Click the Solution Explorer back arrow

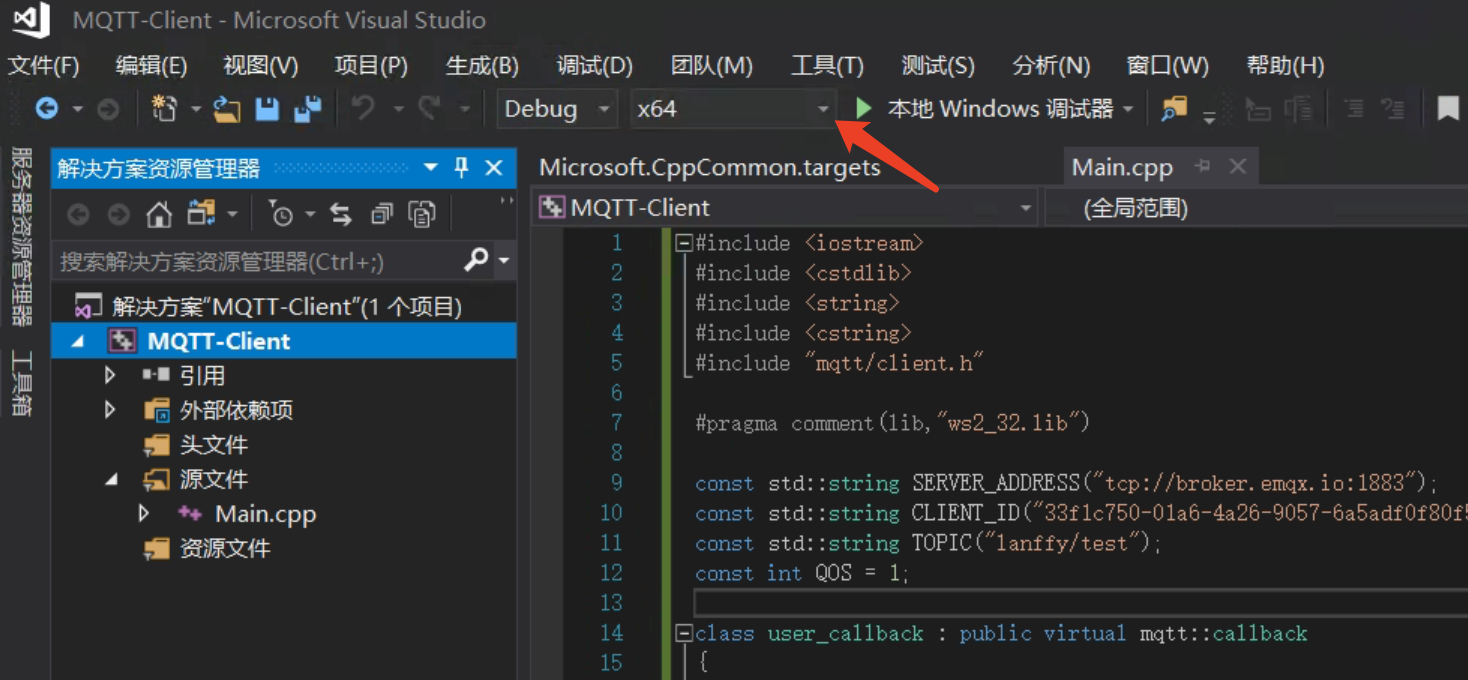click(78, 213)
